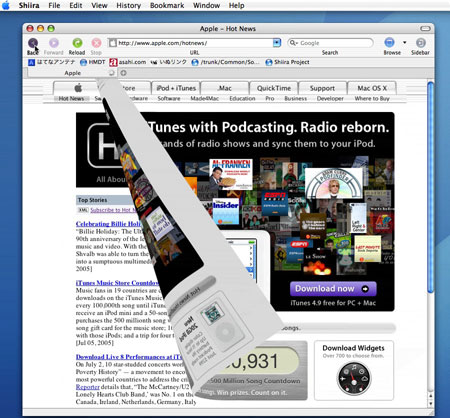Open the Shiira application menu
The width and height of the screenshot is (450, 418).
point(29,5)
